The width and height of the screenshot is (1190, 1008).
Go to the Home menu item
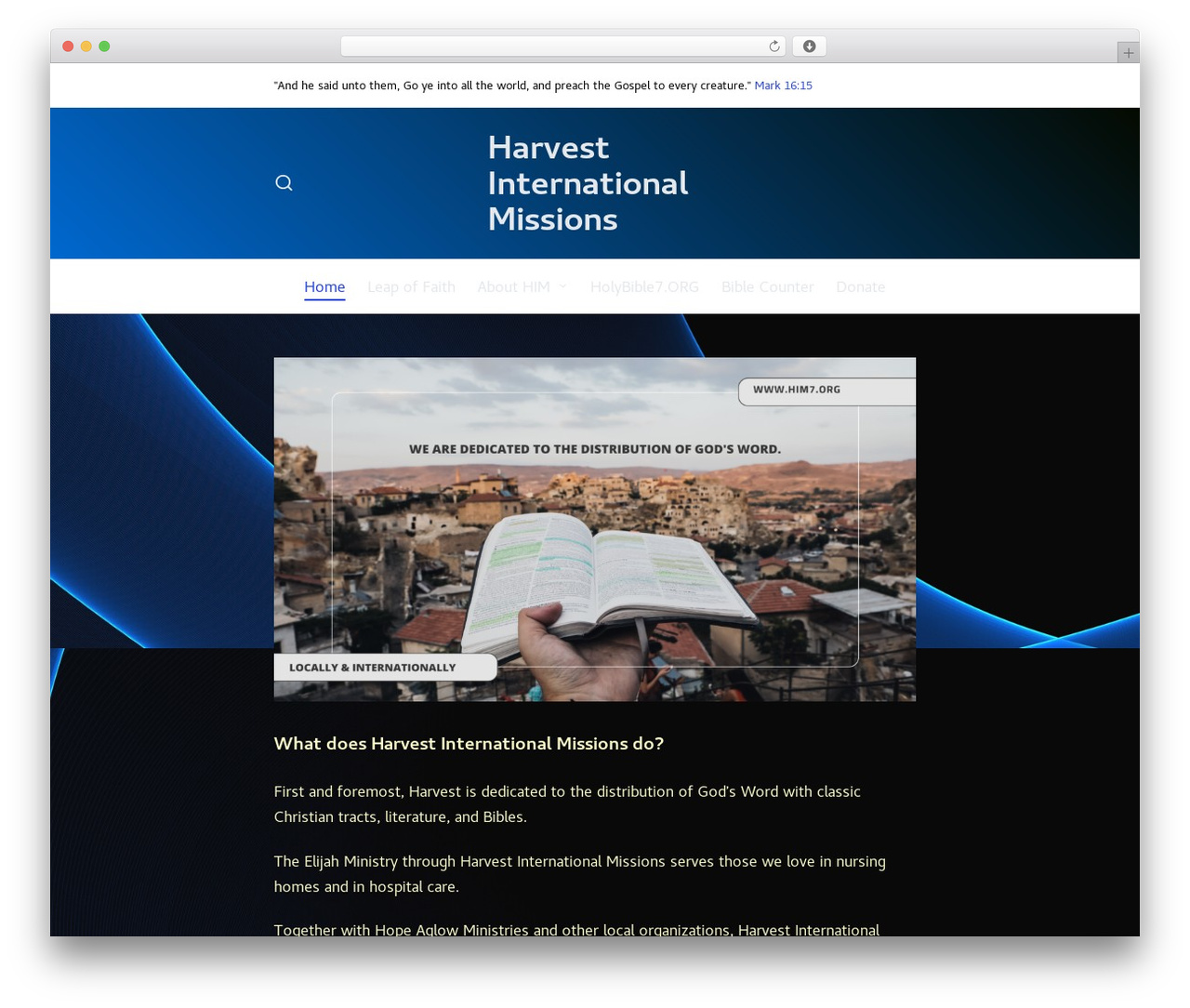point(324,287)
